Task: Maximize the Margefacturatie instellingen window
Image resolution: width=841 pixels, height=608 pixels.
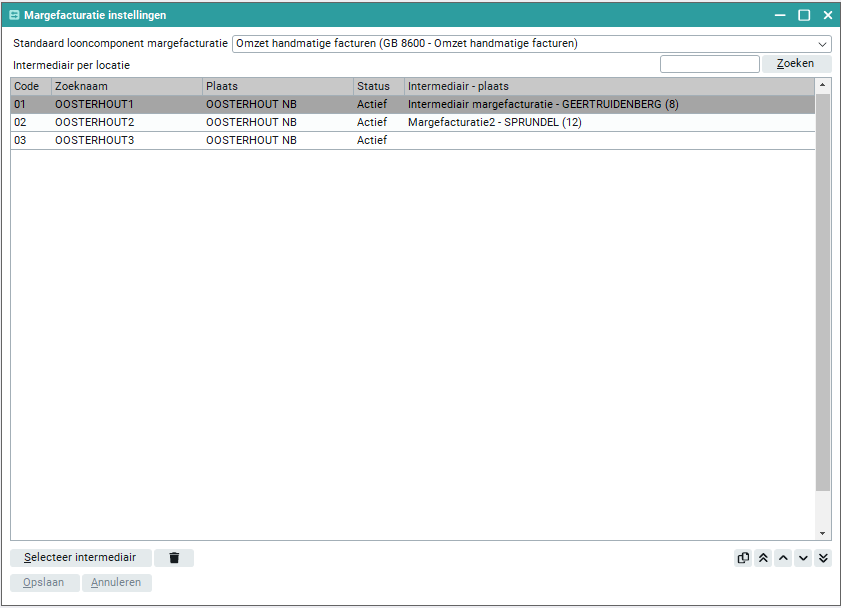Action: (x=803, y=15)
